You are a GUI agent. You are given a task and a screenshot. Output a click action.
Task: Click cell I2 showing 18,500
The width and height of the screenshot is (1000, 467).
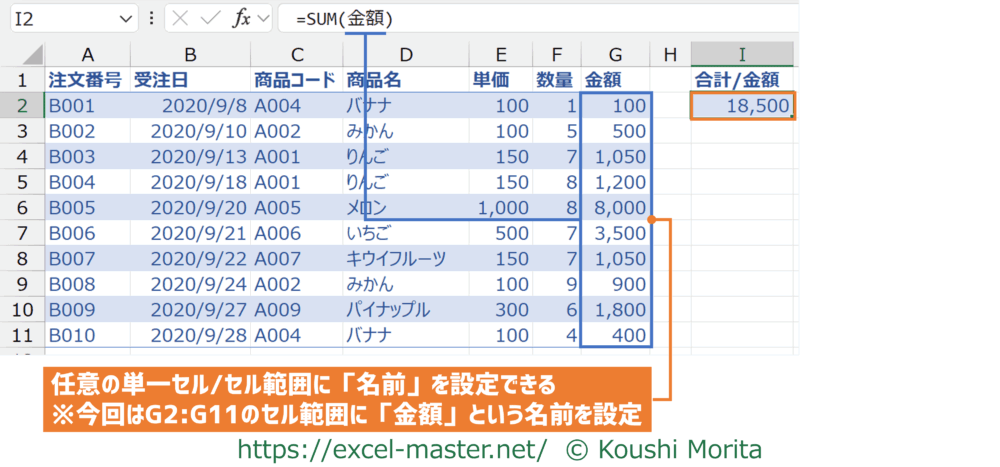pos(741,105)
